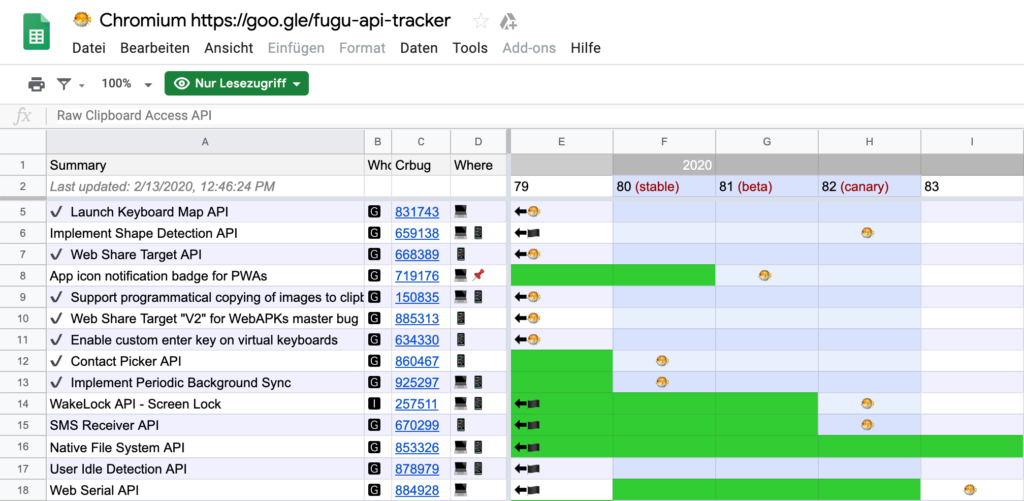The height and width of the screenshot is (501, 1024).
Task: Open crbug link 668389
Action: click(417, 255)
